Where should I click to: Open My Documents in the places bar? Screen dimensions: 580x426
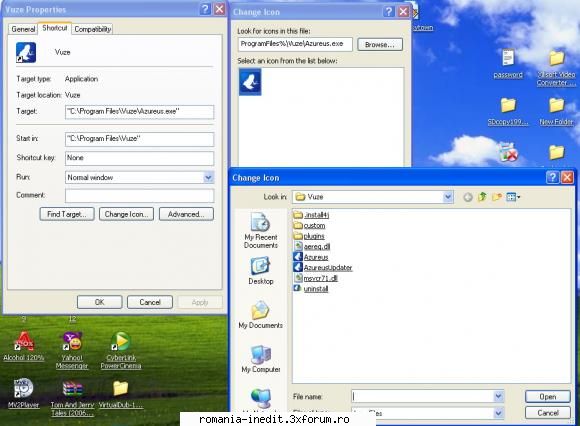click(261, 315)
